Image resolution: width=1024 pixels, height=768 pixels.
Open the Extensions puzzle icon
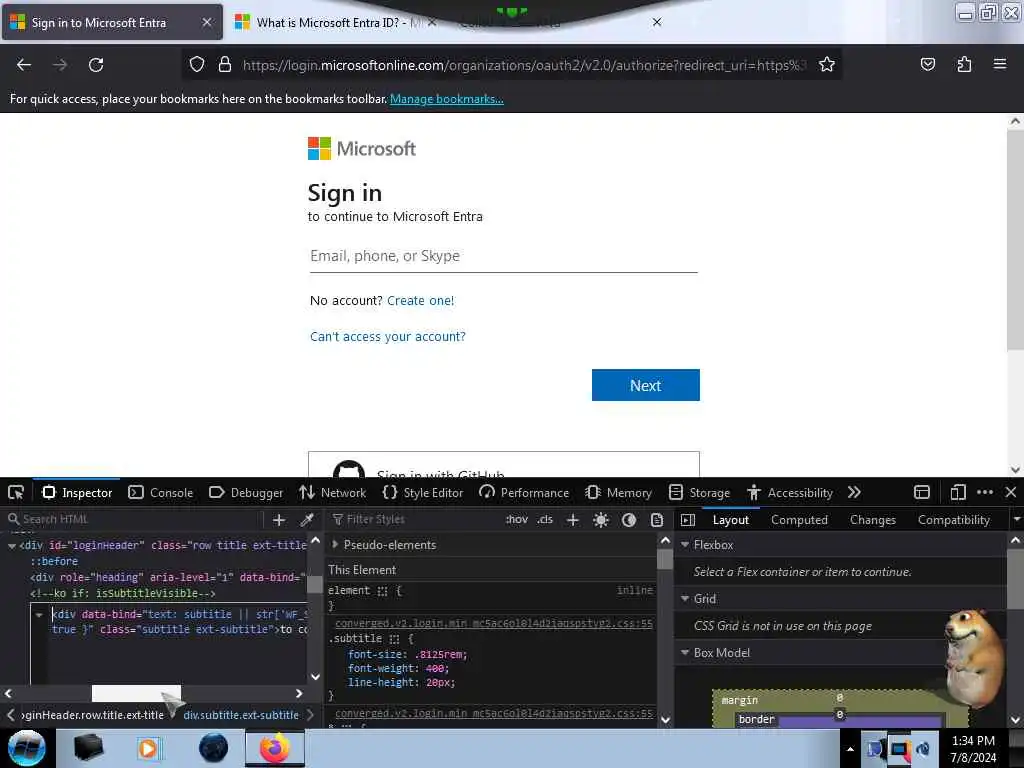point(964,65)
